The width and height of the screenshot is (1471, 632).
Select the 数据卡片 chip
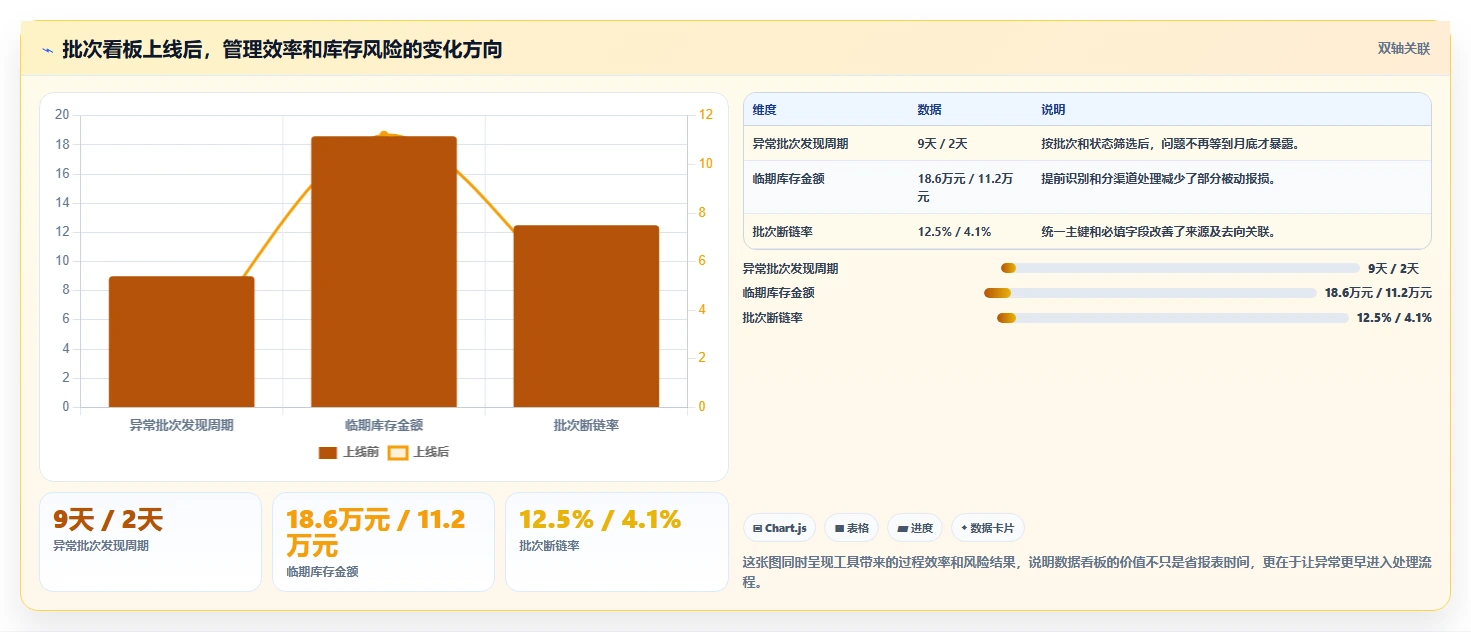(987, 528)
